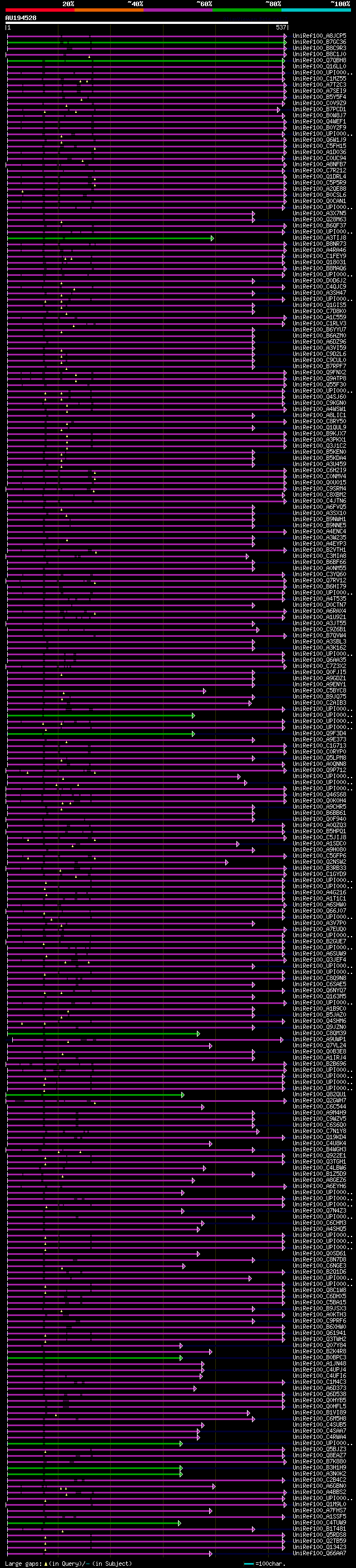This screenshot has width=356, height=1568.
Task: Select the label UniRef100_B8C9R3
Action: pos(319,49)
